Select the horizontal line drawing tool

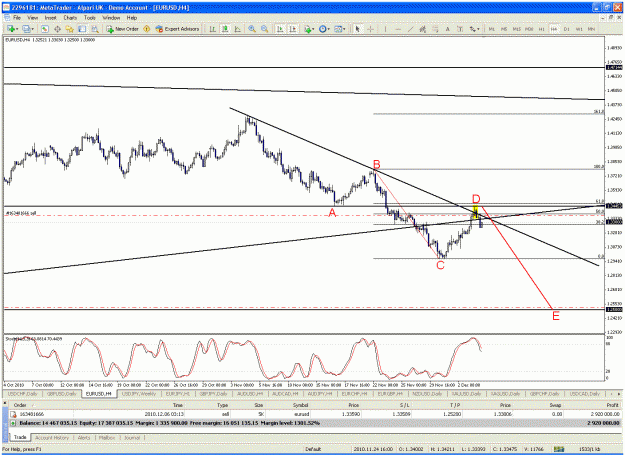[398, 29]
